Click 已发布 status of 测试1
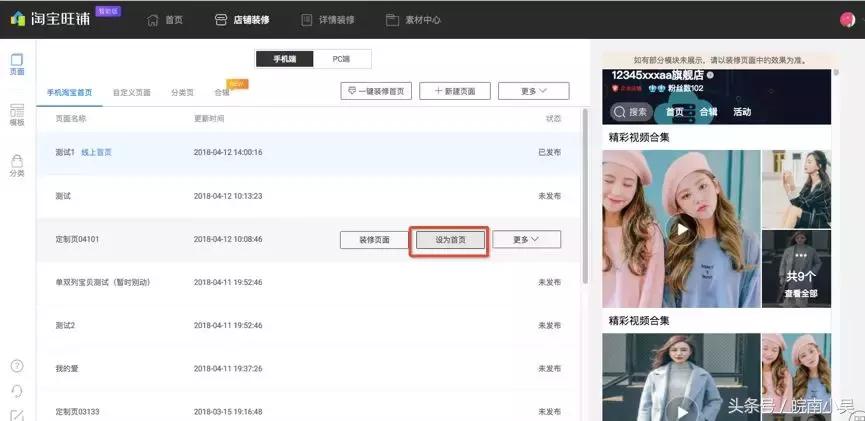The image size is (865, 421). click(549, 152)
